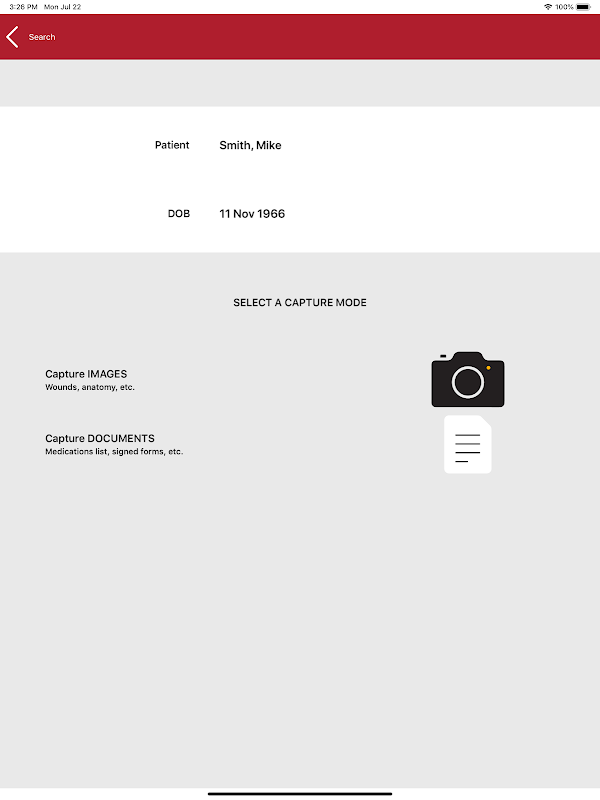Click the 100% battery percentage text
The image size is (600, 800).
pos(564,7)
